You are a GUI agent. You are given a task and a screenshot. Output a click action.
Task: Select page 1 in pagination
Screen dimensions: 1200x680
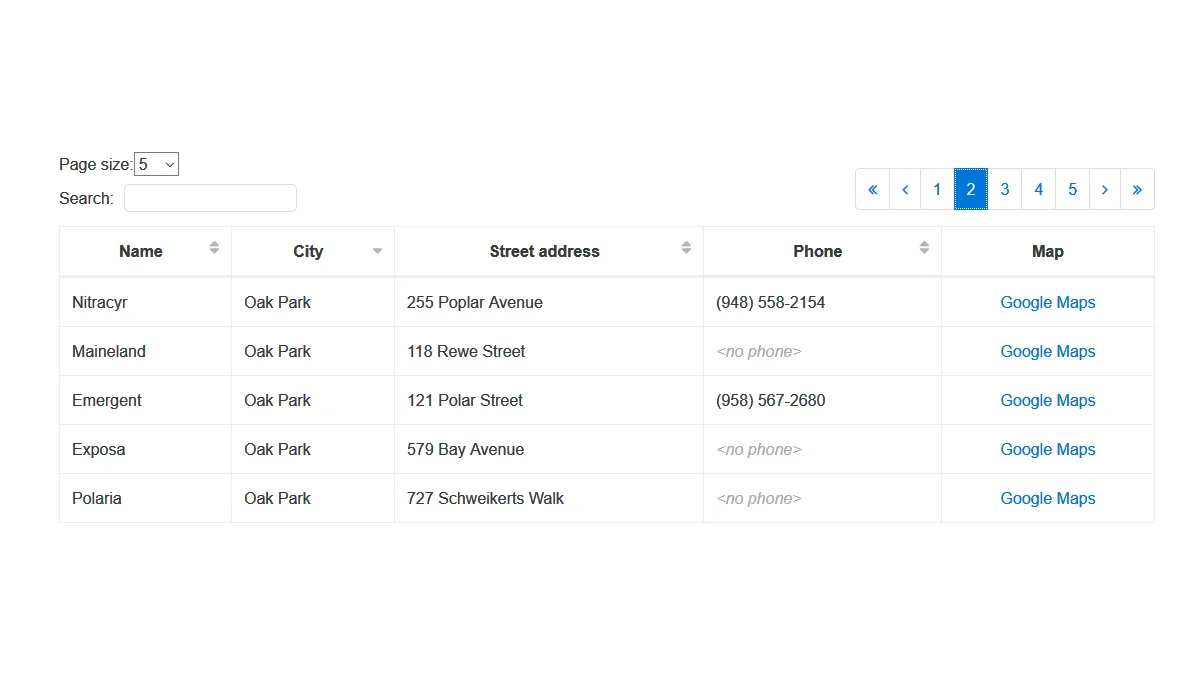click(937, 189)
